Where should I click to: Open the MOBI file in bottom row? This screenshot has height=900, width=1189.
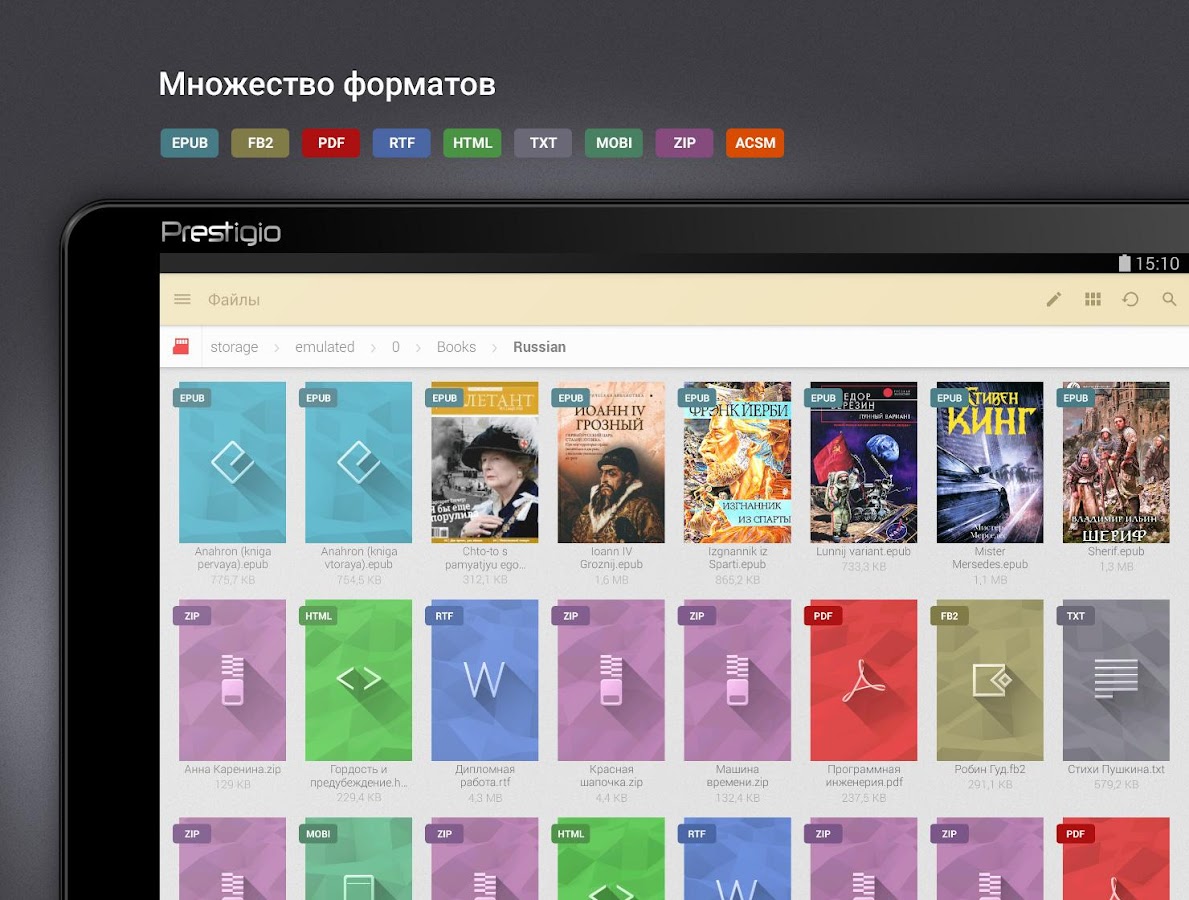(359, 859)
